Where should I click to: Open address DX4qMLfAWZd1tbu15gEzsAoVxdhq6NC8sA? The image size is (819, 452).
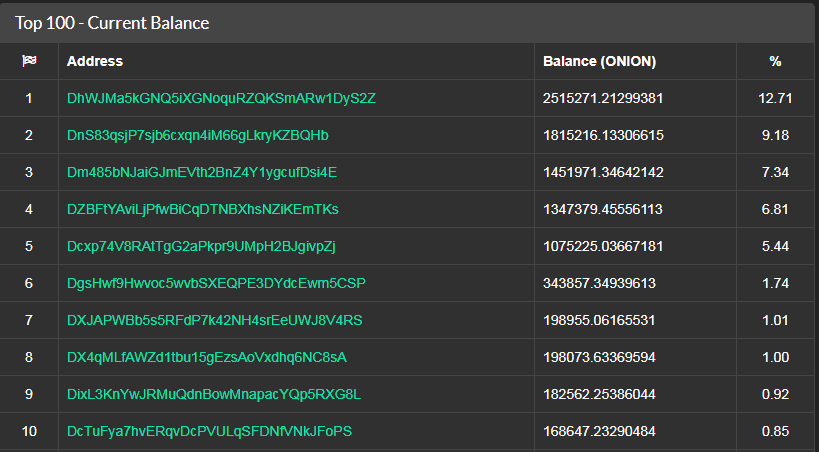pos(206,357)
